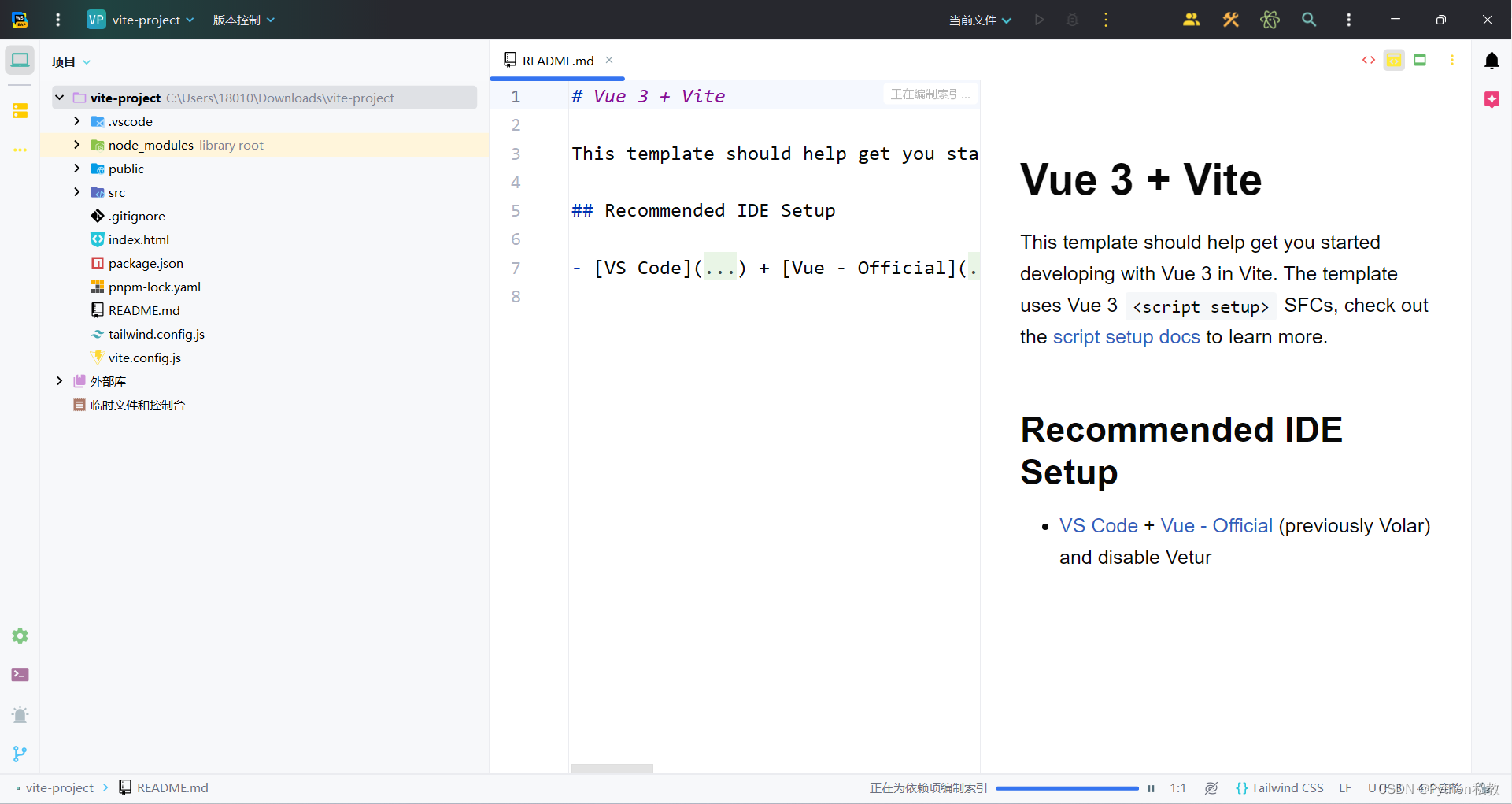The width and height of the screenshot is (1512, 804).
Task: Click vite-project breadcrumb
Action: pos(59,788)
